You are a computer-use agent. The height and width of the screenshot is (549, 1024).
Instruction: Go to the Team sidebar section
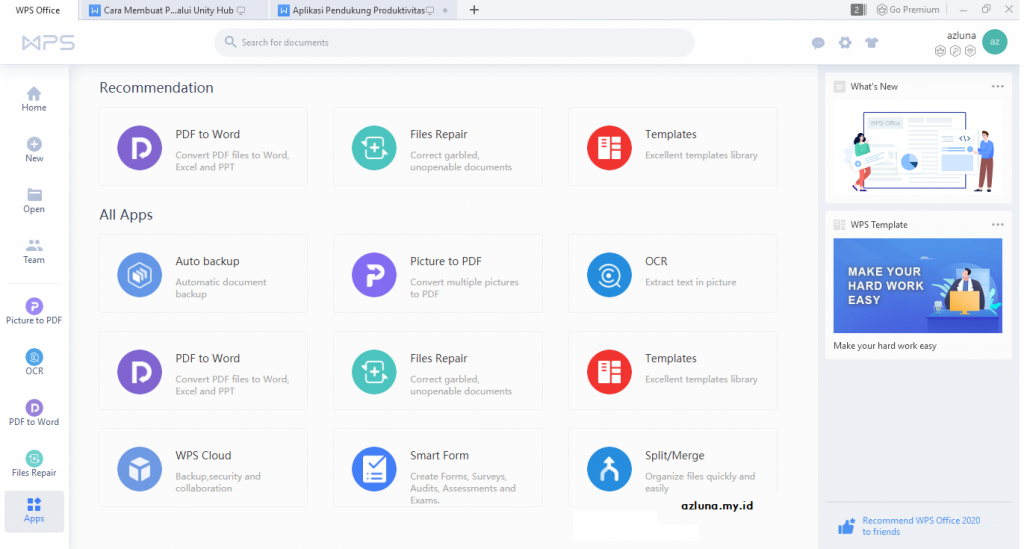[x=34, y=251]
